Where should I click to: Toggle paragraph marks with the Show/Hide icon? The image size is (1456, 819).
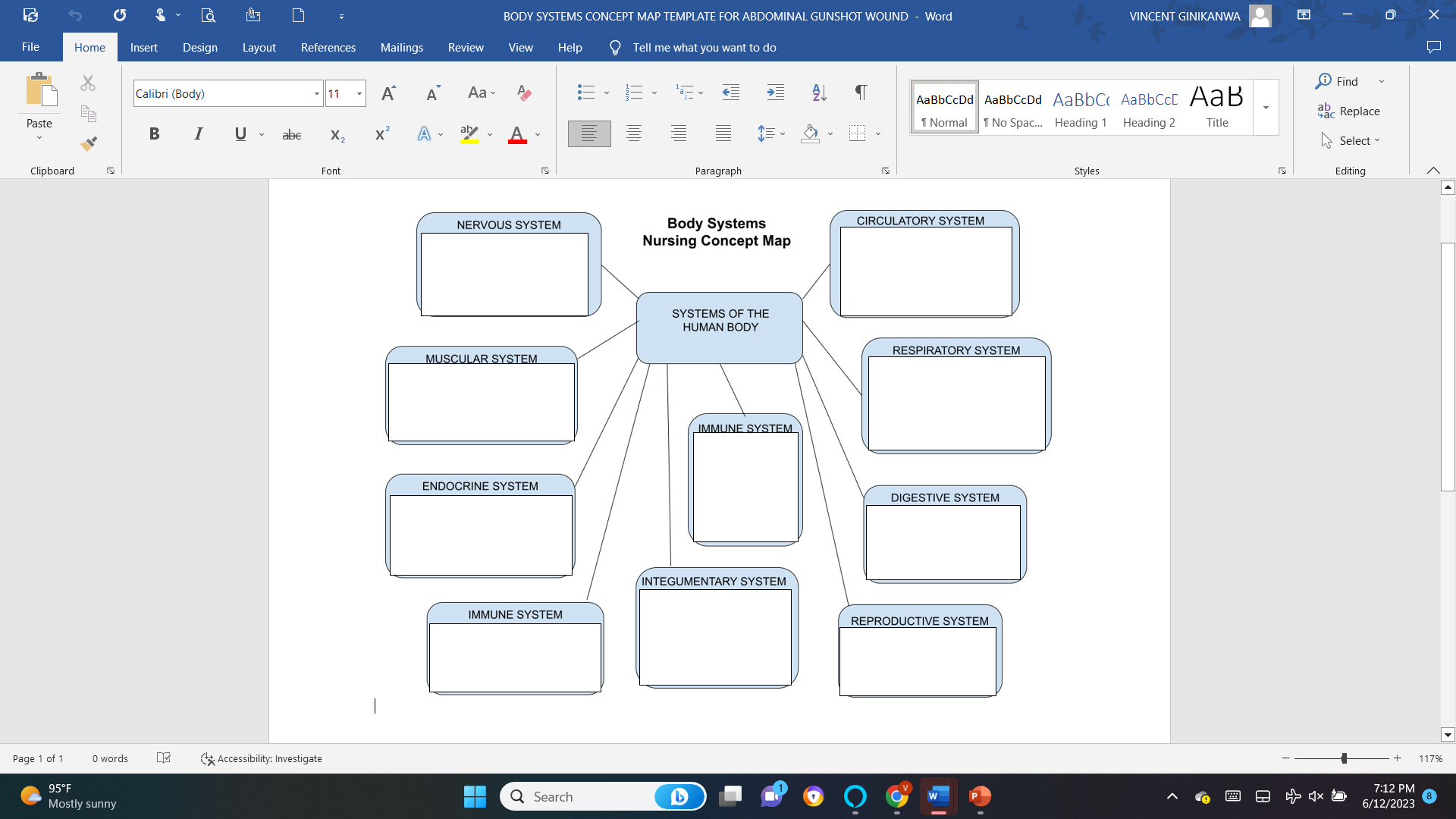(860, 93)
